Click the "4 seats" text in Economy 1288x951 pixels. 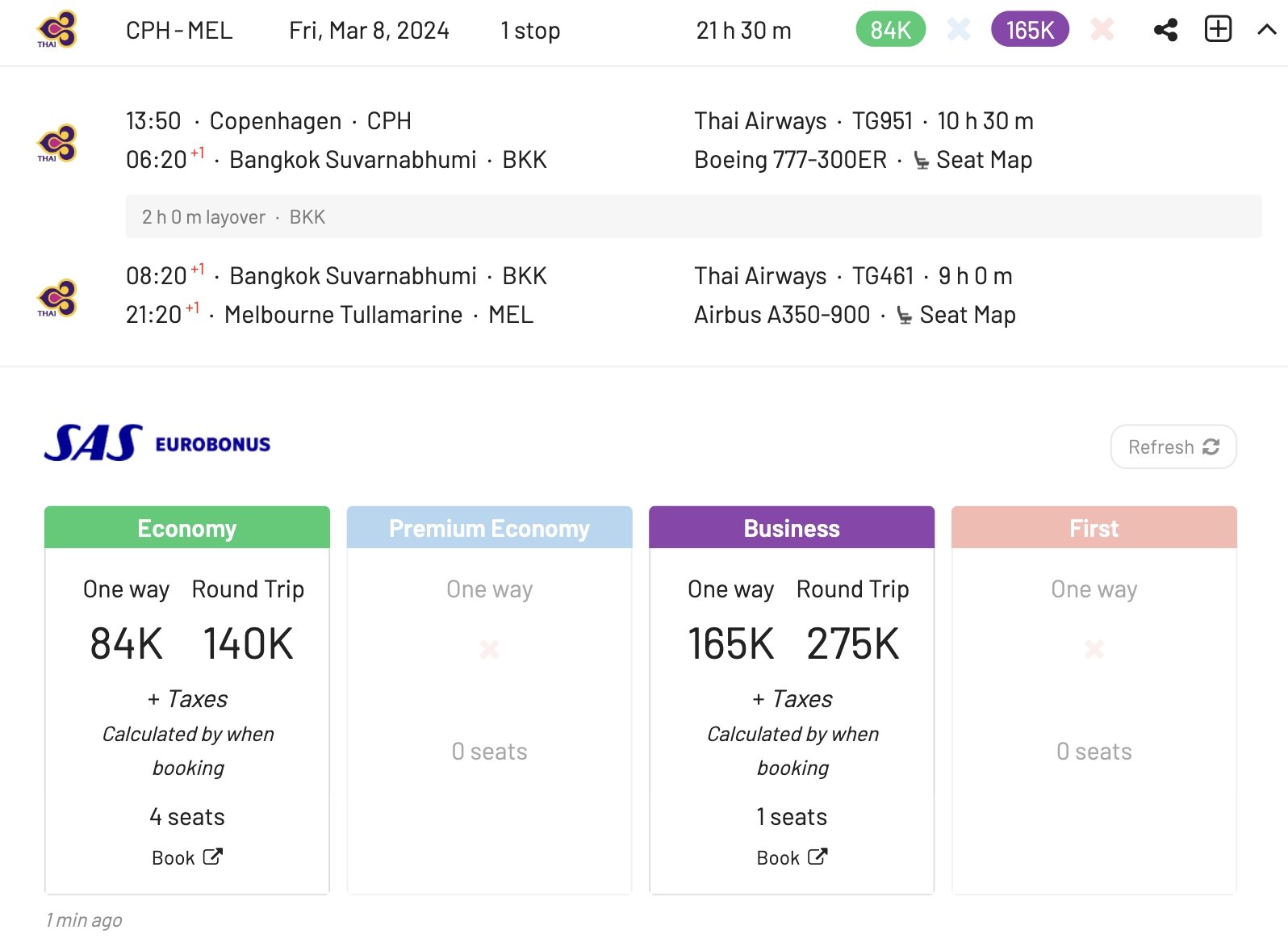click(x=187, y=817)
